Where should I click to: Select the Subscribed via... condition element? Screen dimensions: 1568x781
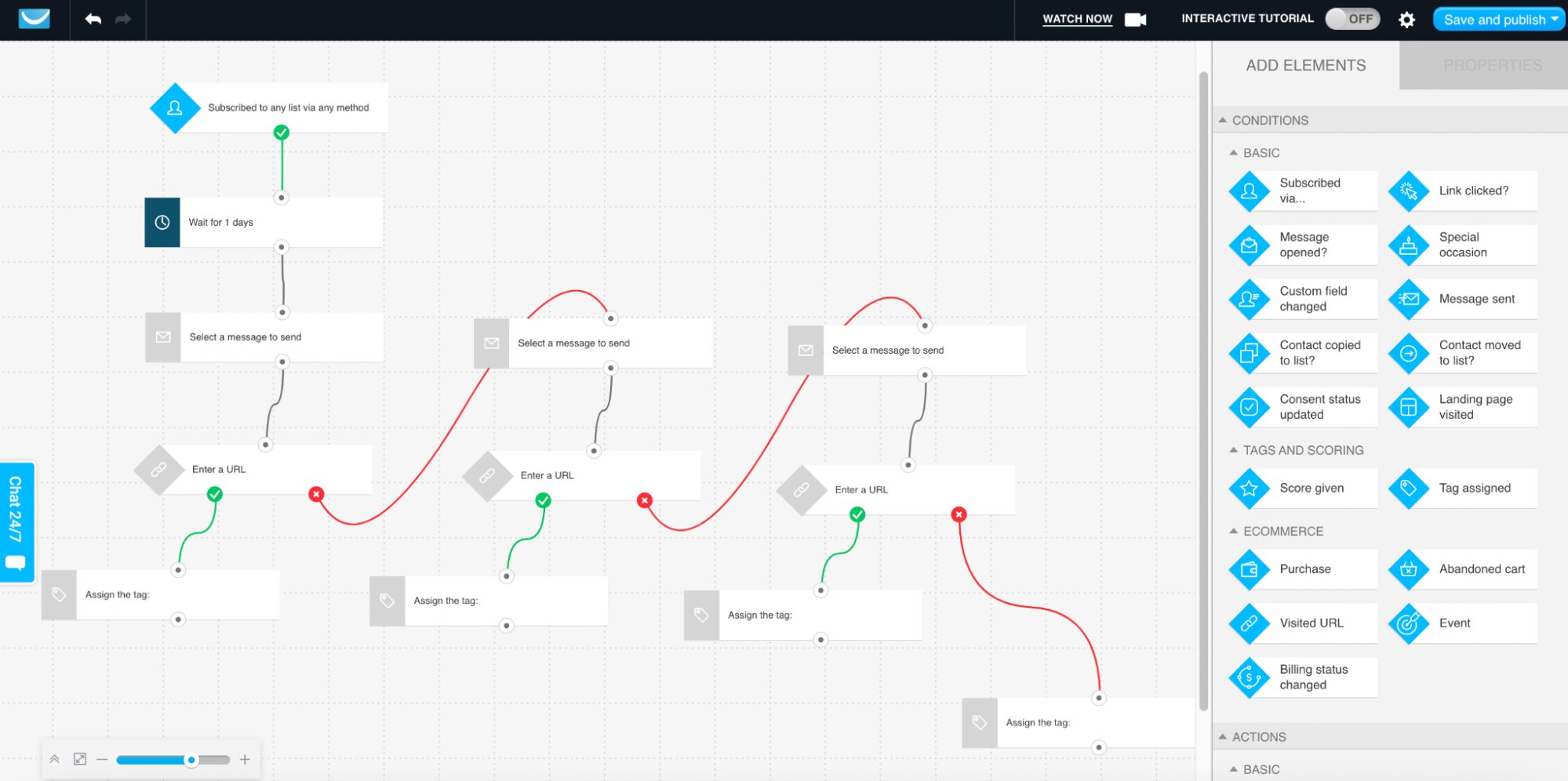tap(1303, 191)
